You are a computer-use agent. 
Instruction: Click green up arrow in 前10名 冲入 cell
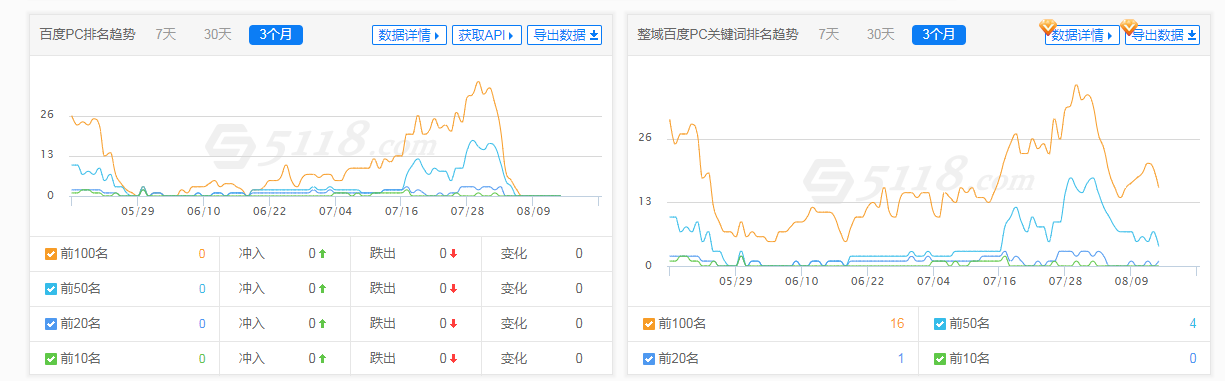point(324,358)
